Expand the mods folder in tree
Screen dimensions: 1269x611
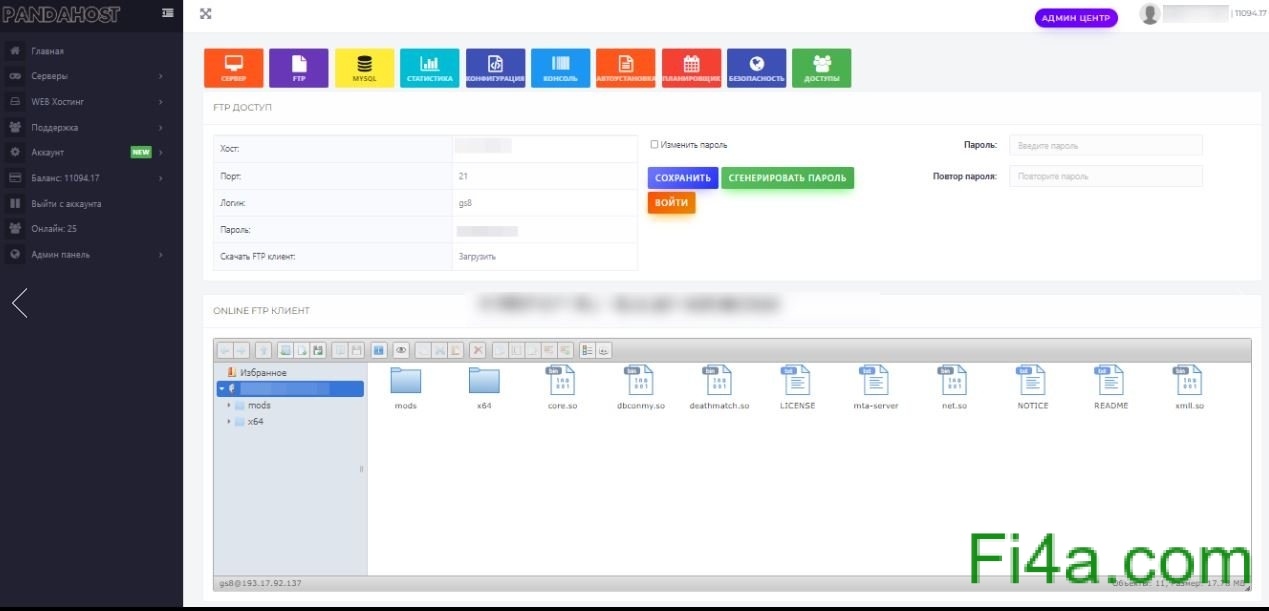click(x=229, y=406)
